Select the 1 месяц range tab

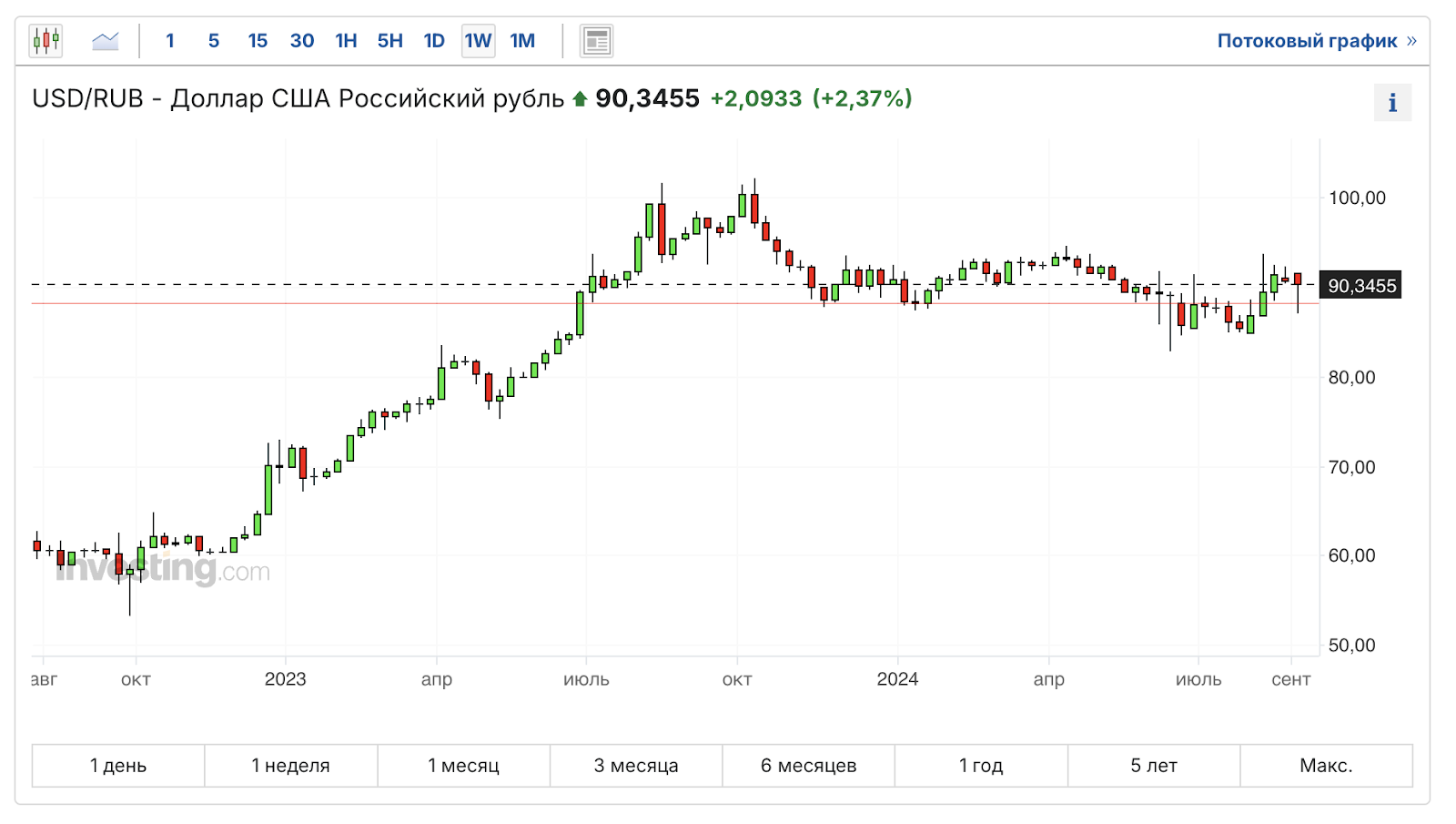(x=463, y=766)
